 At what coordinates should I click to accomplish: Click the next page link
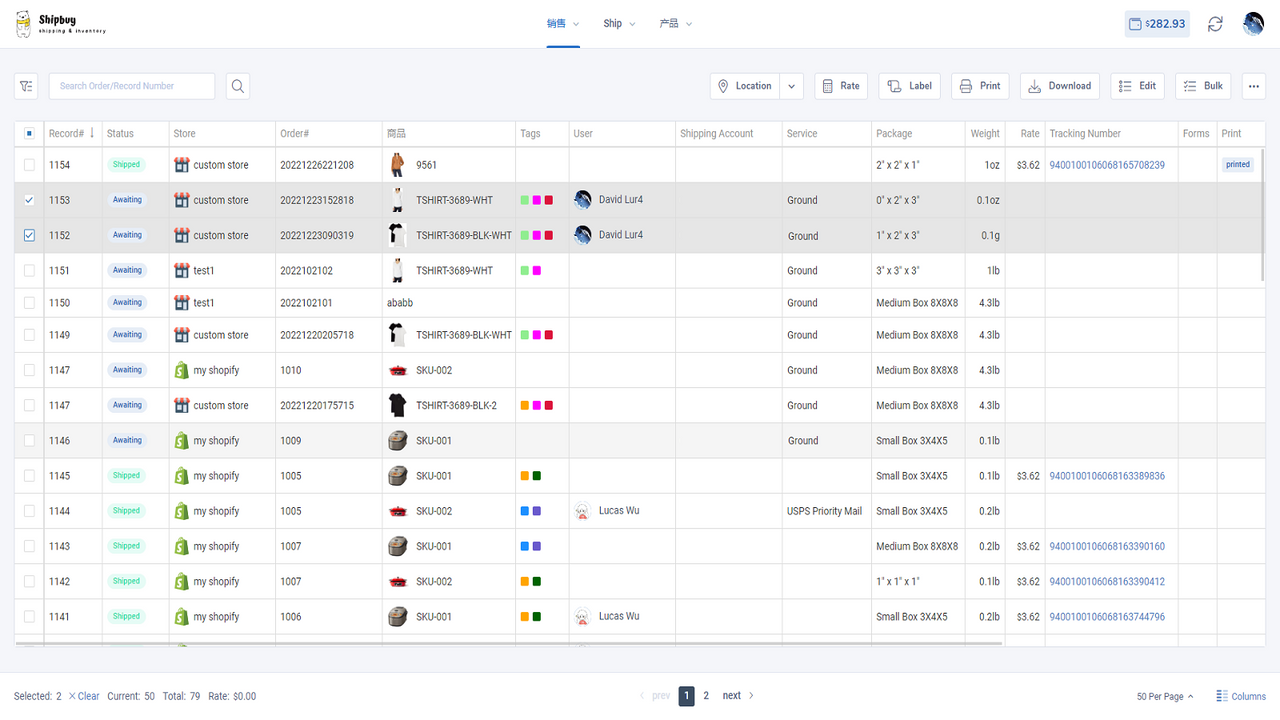point(738,696)
